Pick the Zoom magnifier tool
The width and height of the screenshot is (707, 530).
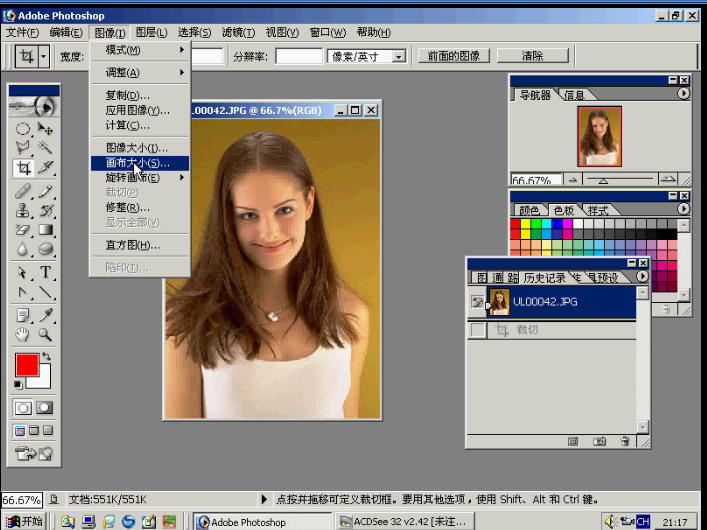pyautogui.click(x=46, y=335)
